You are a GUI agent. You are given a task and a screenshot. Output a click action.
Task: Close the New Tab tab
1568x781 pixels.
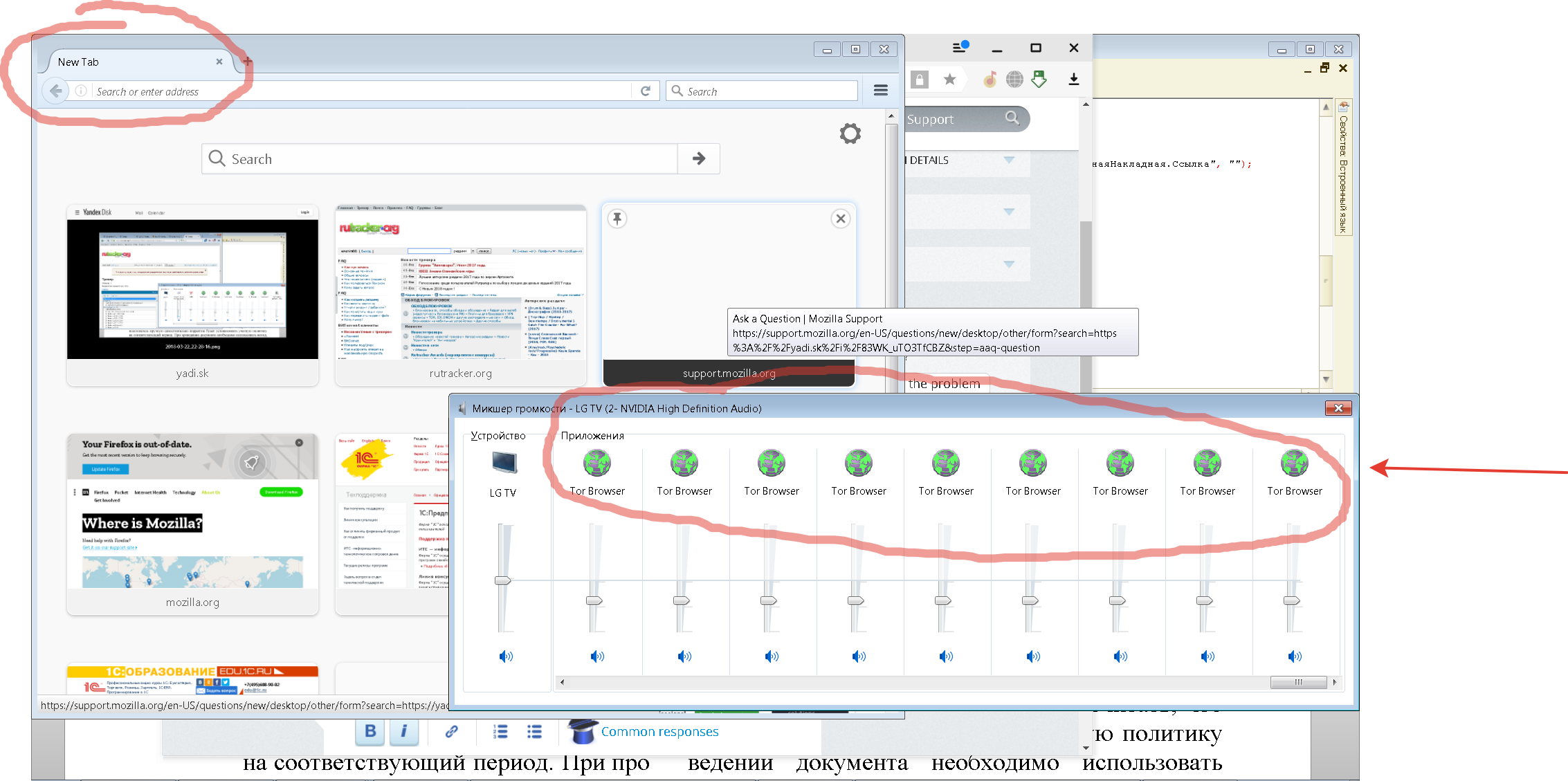coord(219,62)
